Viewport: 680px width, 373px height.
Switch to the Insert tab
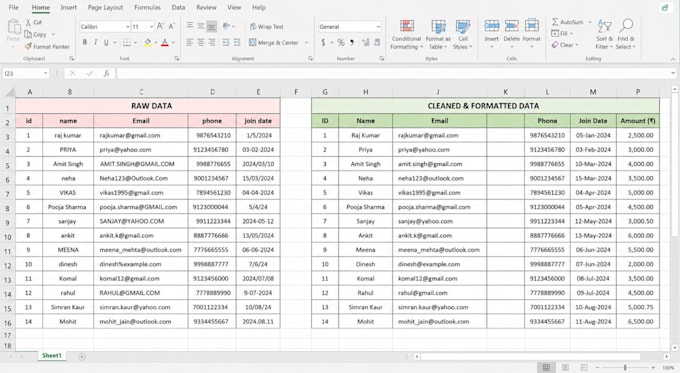pyautogui.click(x=69, y=7)
